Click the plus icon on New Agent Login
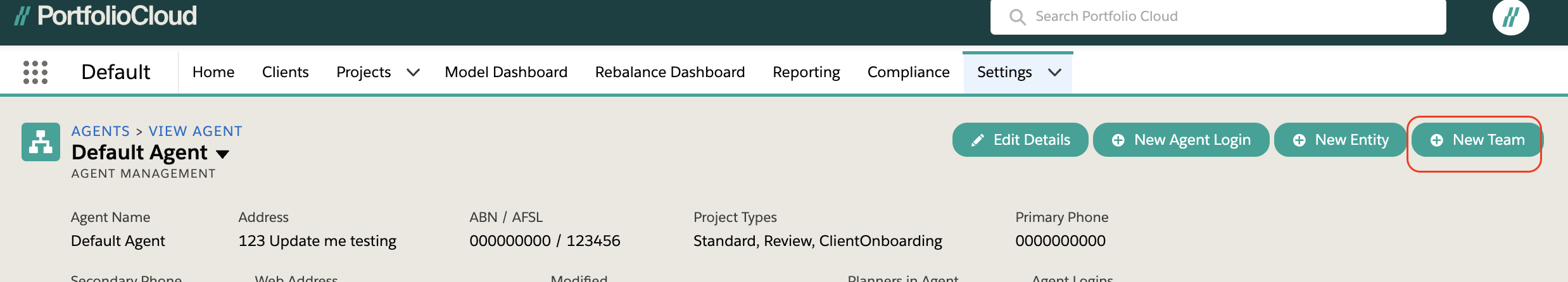The image size is (1568, 282). [1118, 140]
